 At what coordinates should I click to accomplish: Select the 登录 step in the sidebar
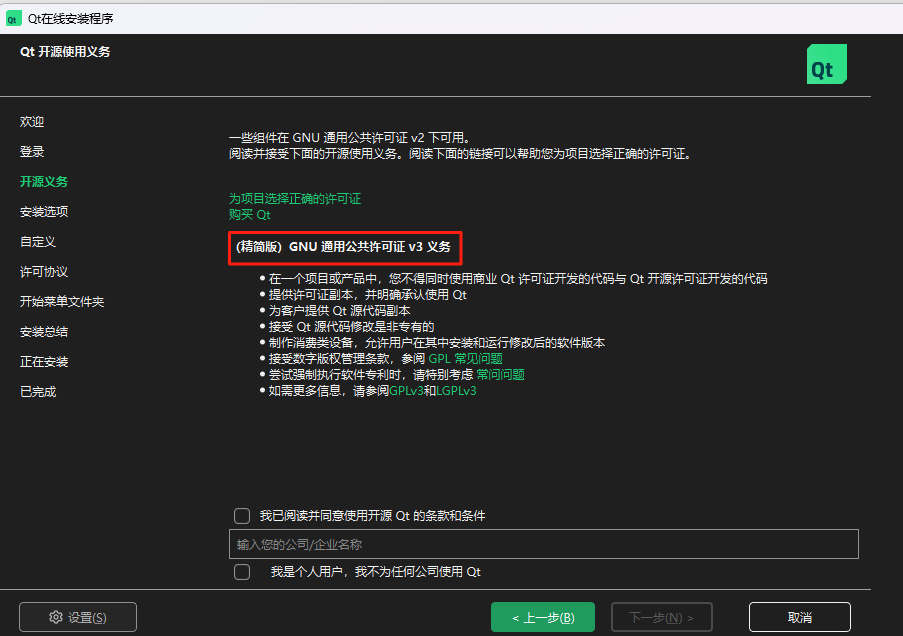(x=32, y=152)
